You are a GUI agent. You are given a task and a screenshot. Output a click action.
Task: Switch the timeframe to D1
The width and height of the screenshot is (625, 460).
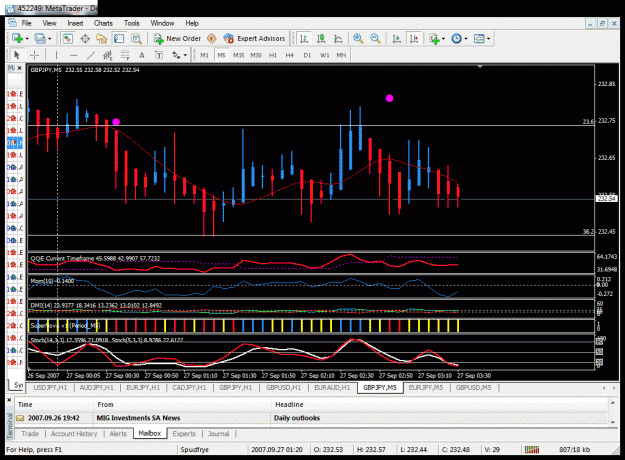pos(307,55)
